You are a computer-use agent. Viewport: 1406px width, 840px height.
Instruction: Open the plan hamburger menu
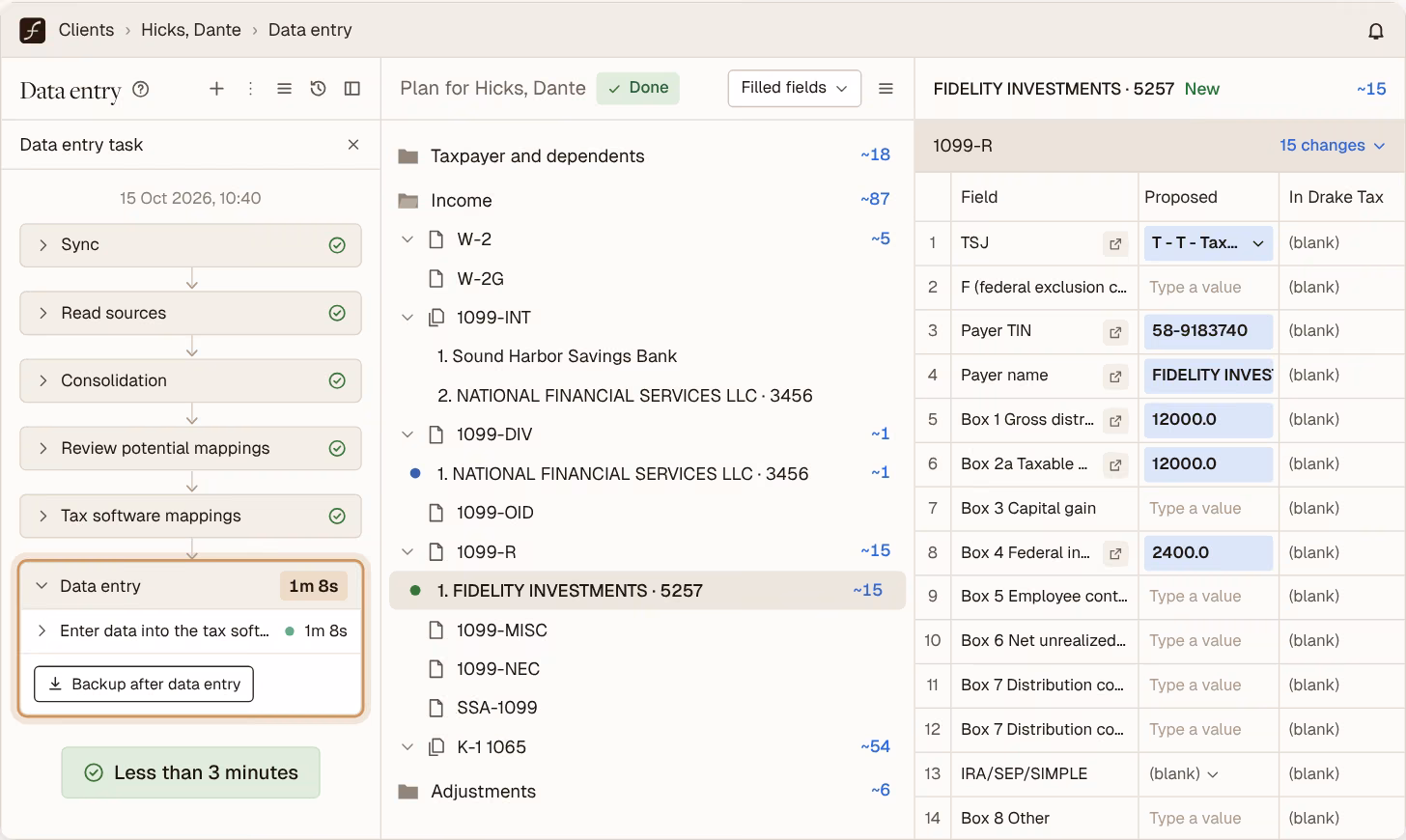pos(886,89)
